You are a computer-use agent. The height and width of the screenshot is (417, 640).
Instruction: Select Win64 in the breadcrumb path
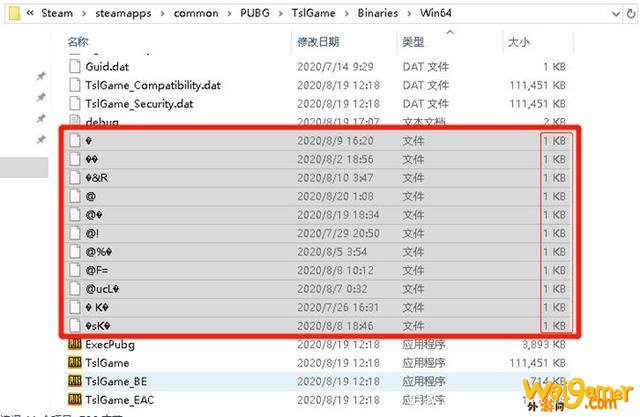tap(436, 13)
